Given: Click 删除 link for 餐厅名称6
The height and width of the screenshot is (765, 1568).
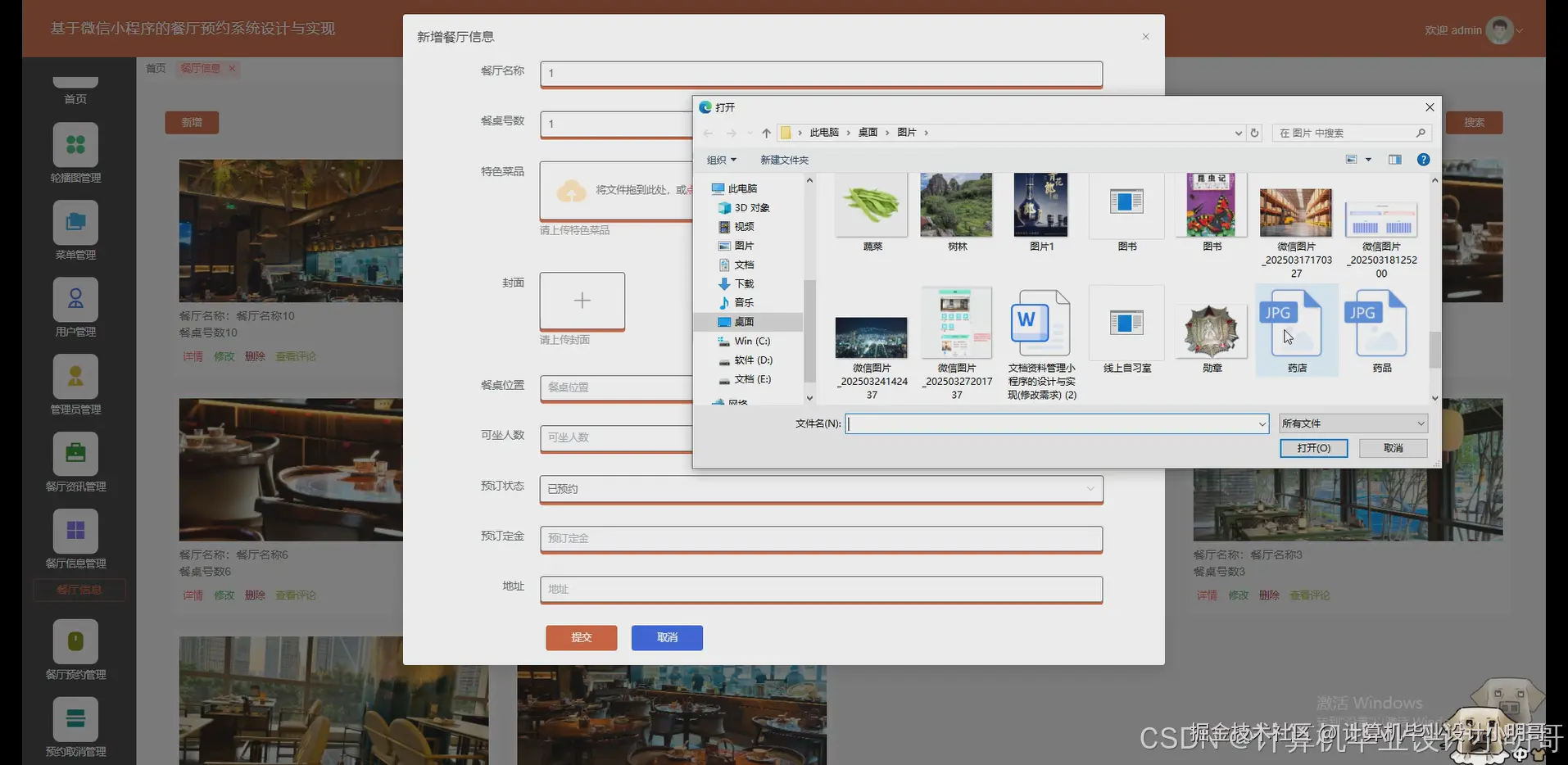Looking at the screenshot, I should 255,595.
